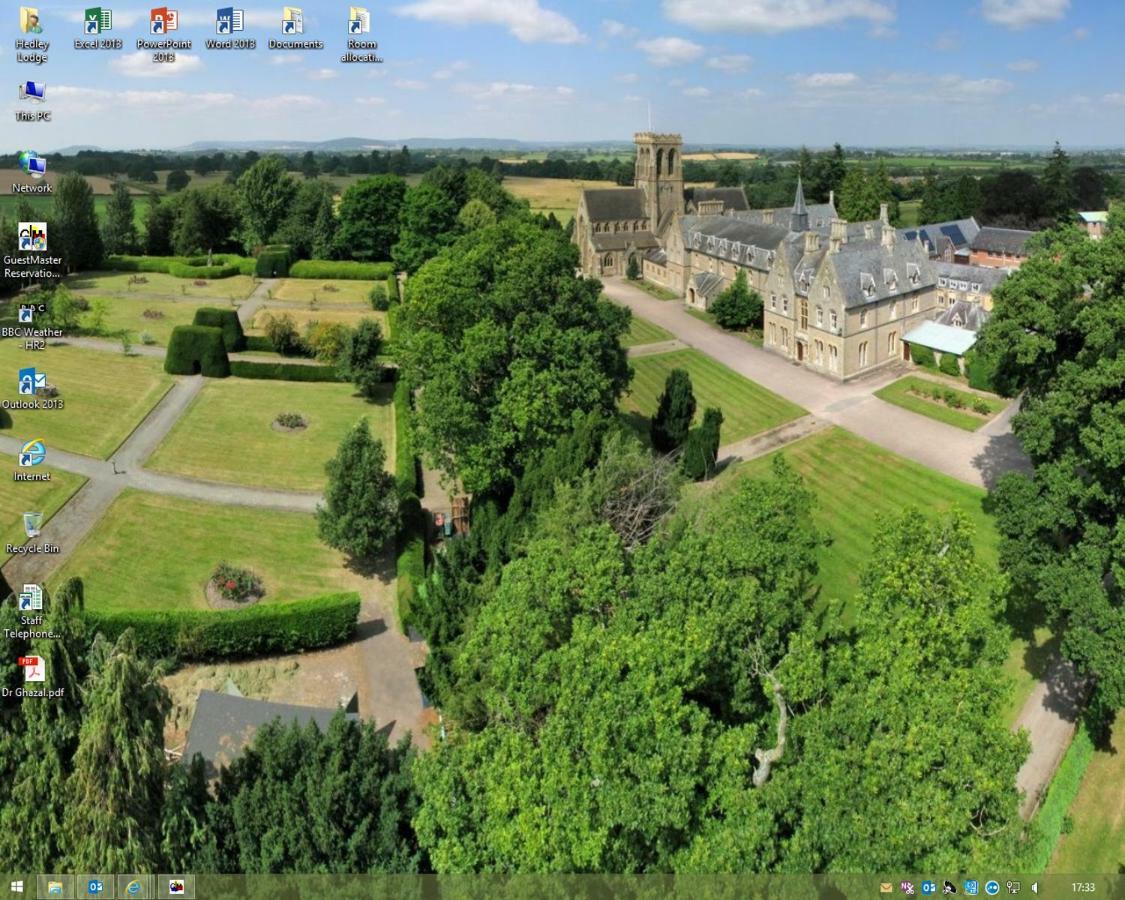Click the OneNote clipper tray icon
The width and height of the screenshot is (1125, 900).
pyautogui.click(x=907, y=888)
